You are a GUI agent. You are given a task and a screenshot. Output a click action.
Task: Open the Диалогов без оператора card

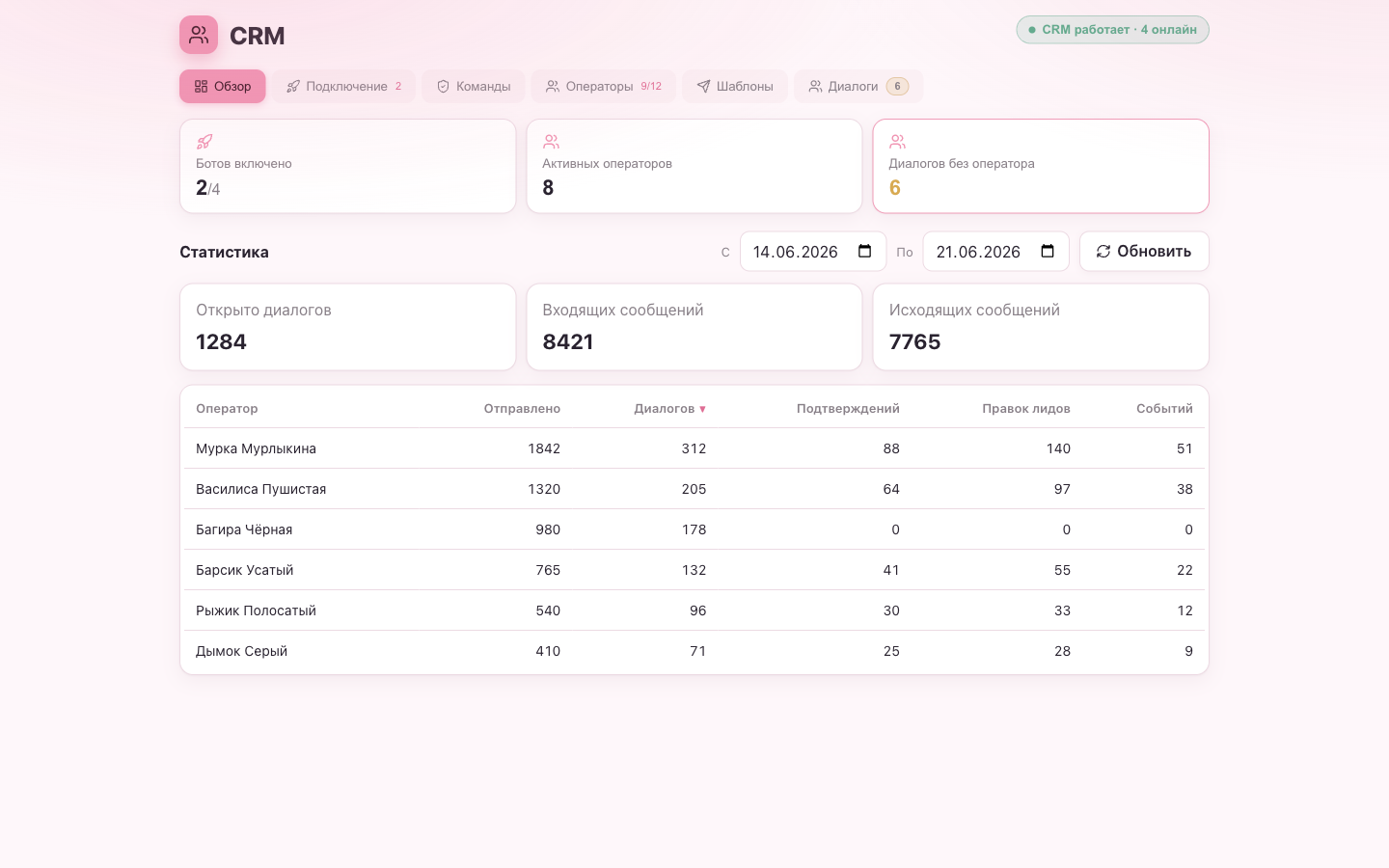click(x=1041, y=166)
